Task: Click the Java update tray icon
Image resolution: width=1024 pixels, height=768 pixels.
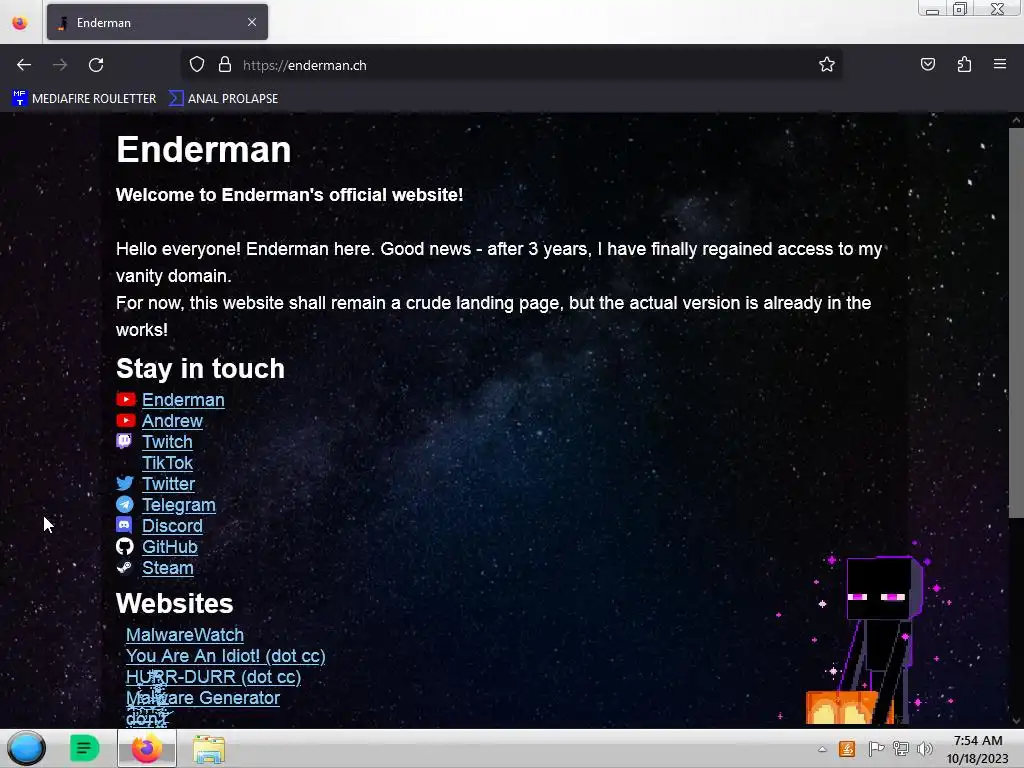Action: [847, 749]
